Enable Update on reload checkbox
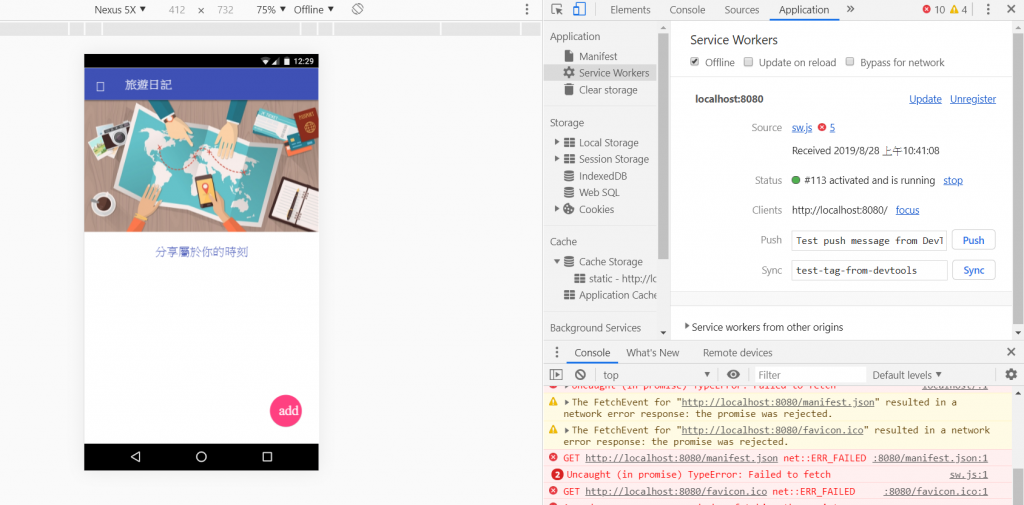This screenshot has width=1024, height=505. pos(748,62)
